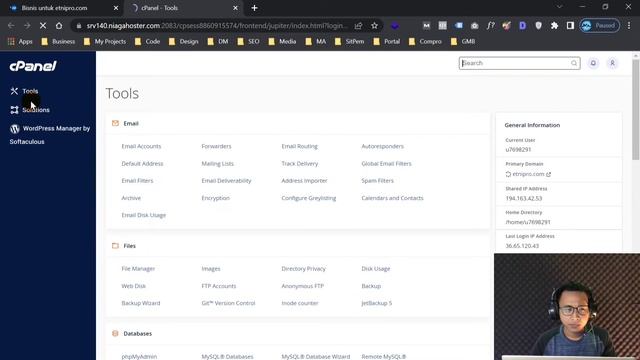Close the cPanel - Tools tab
The height and width of the screenshot is (360, 640).
(235, 8)
